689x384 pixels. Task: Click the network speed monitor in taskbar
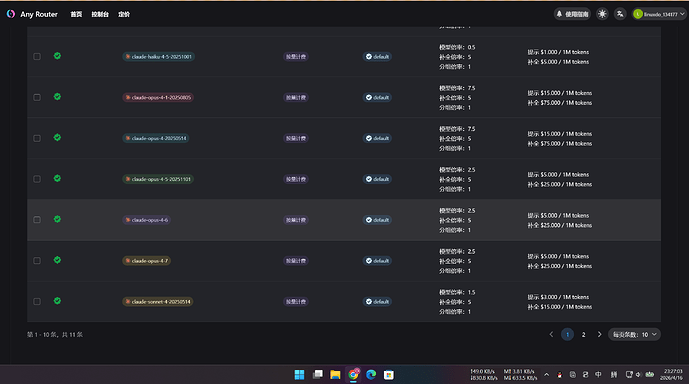504,375
